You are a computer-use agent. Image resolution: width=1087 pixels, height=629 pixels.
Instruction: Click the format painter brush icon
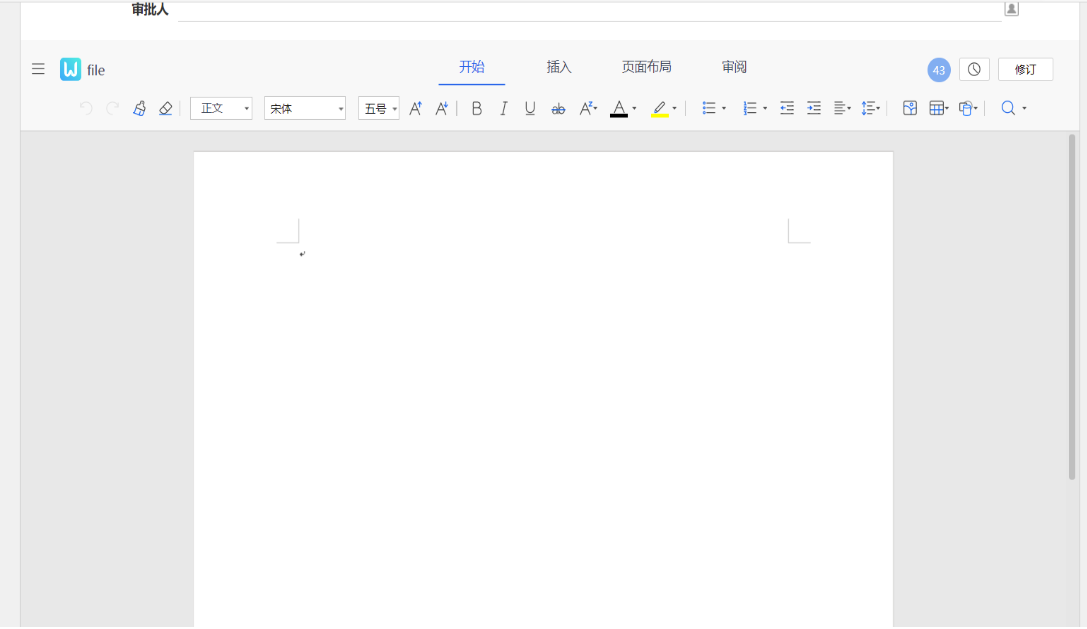[x=139, y=108]
